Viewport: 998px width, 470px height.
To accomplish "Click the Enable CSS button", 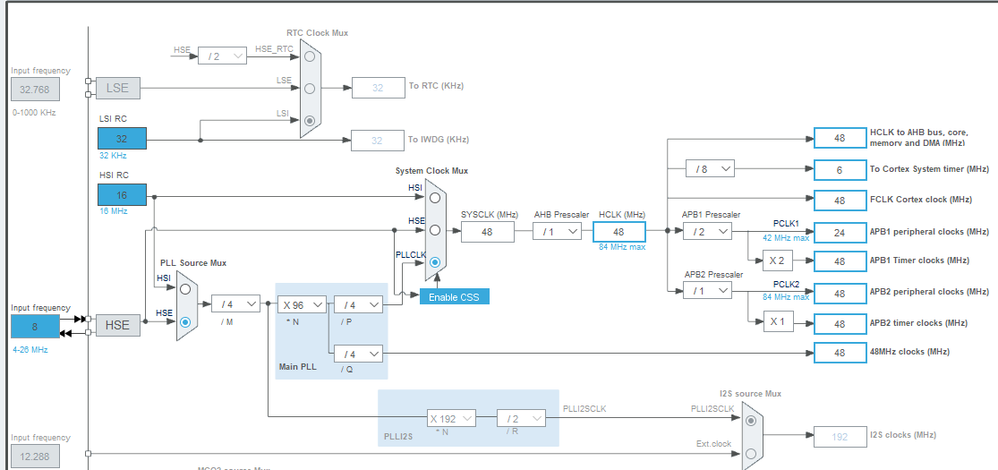I will tap(454, 297).
